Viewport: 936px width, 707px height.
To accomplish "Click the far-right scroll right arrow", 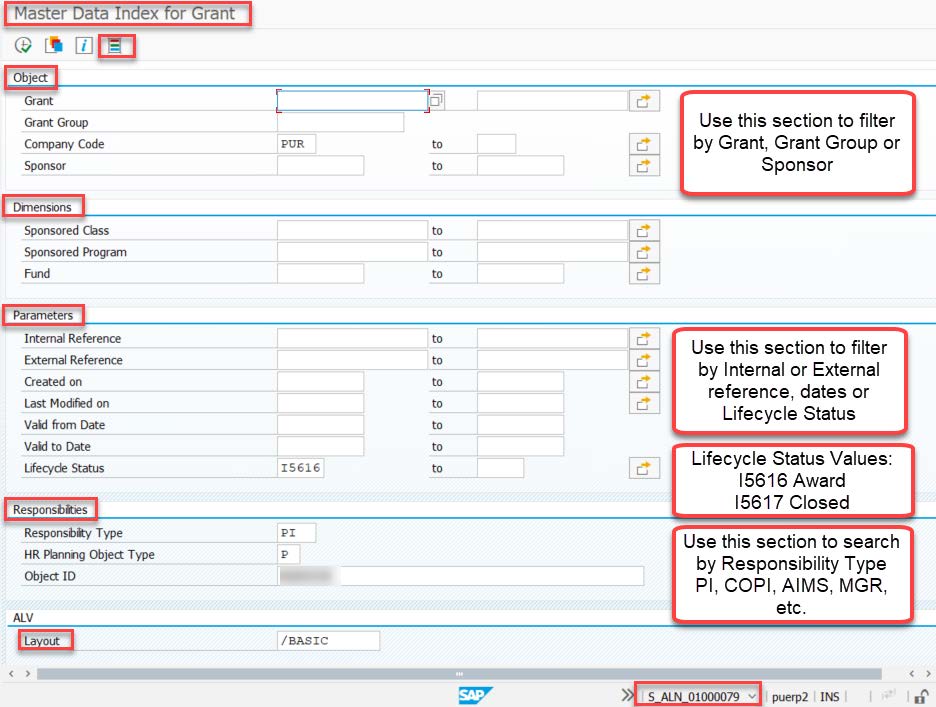I will [928, 674].
